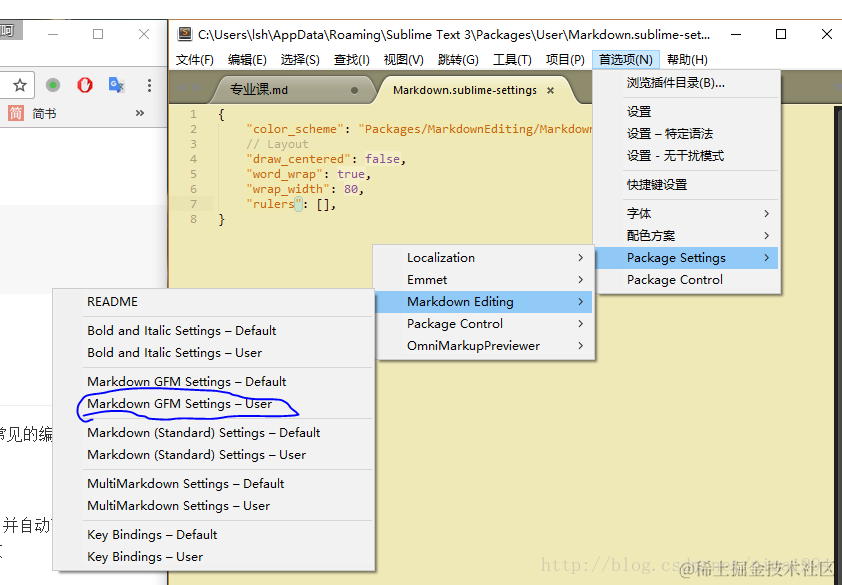Open the 工具(T) menu

pos(512,60)
